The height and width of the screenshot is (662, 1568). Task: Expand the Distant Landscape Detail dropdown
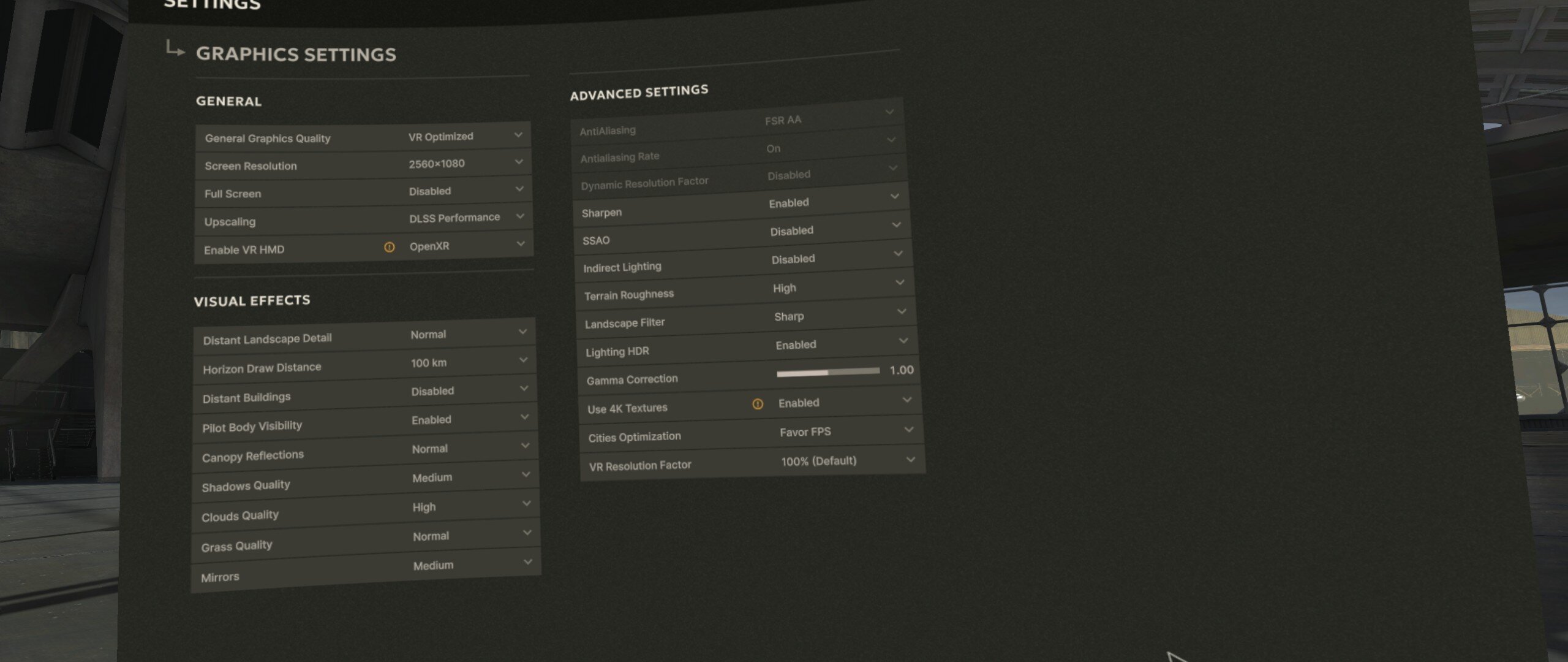[469, 334]
